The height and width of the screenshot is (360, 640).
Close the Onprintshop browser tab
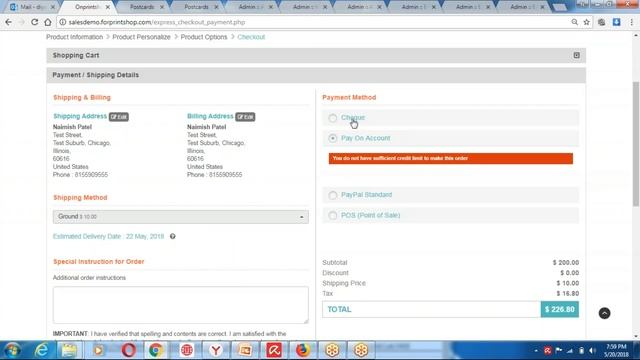coord(107,7)
